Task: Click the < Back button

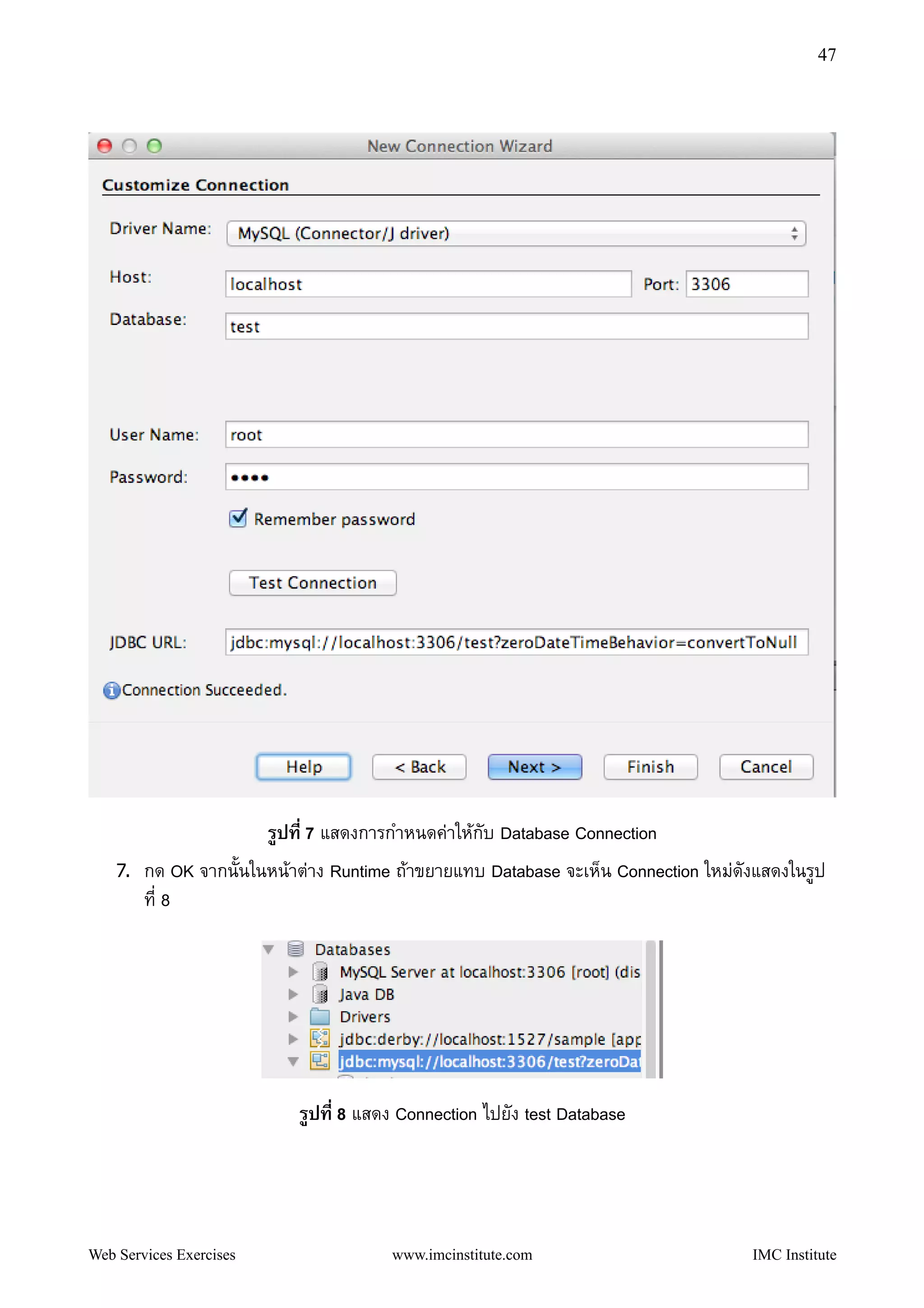Action: pos(419,767)
